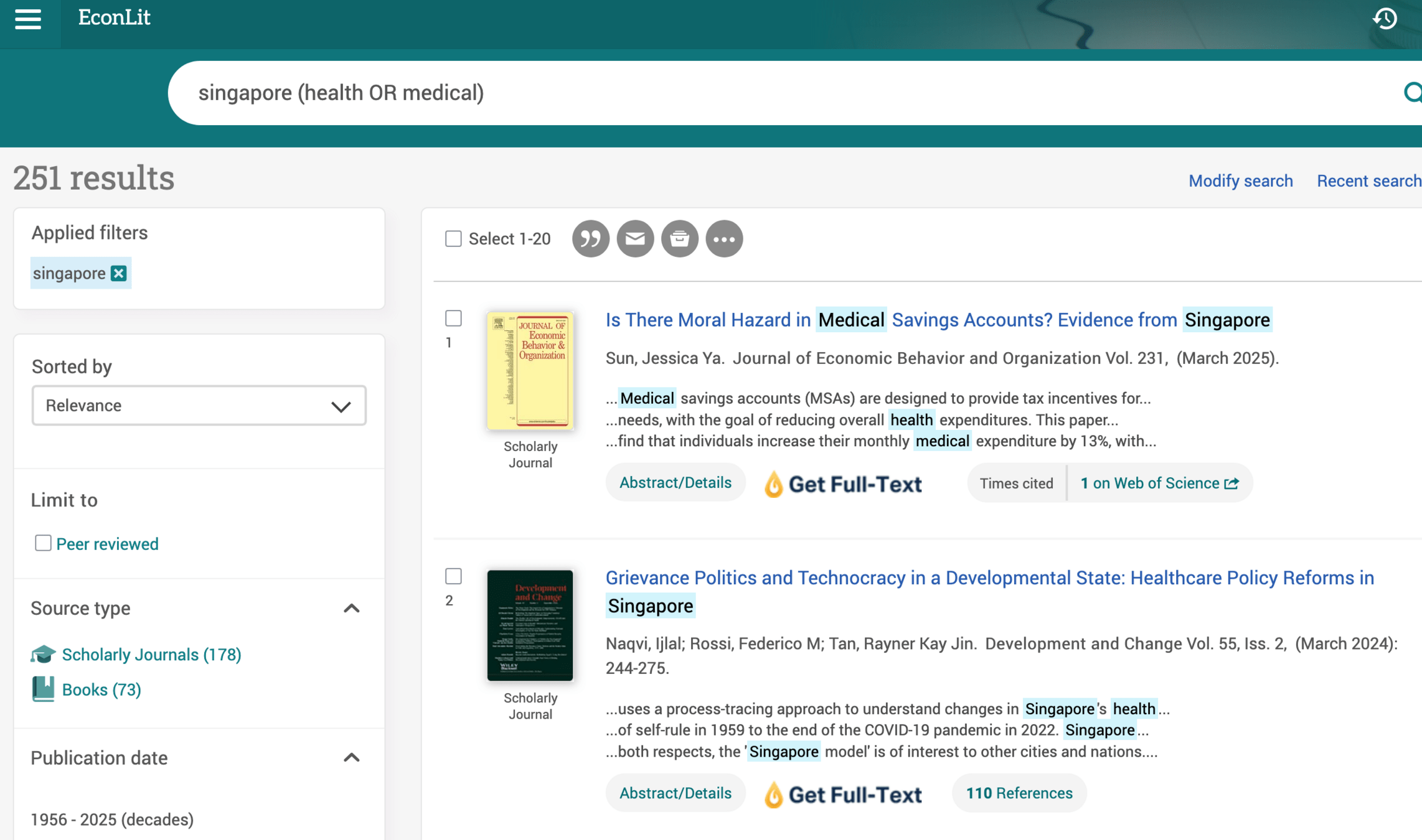This screenshot has width=1422, height=840.
Task: Check the Select 1-20 checkbox
Action: 453,239
